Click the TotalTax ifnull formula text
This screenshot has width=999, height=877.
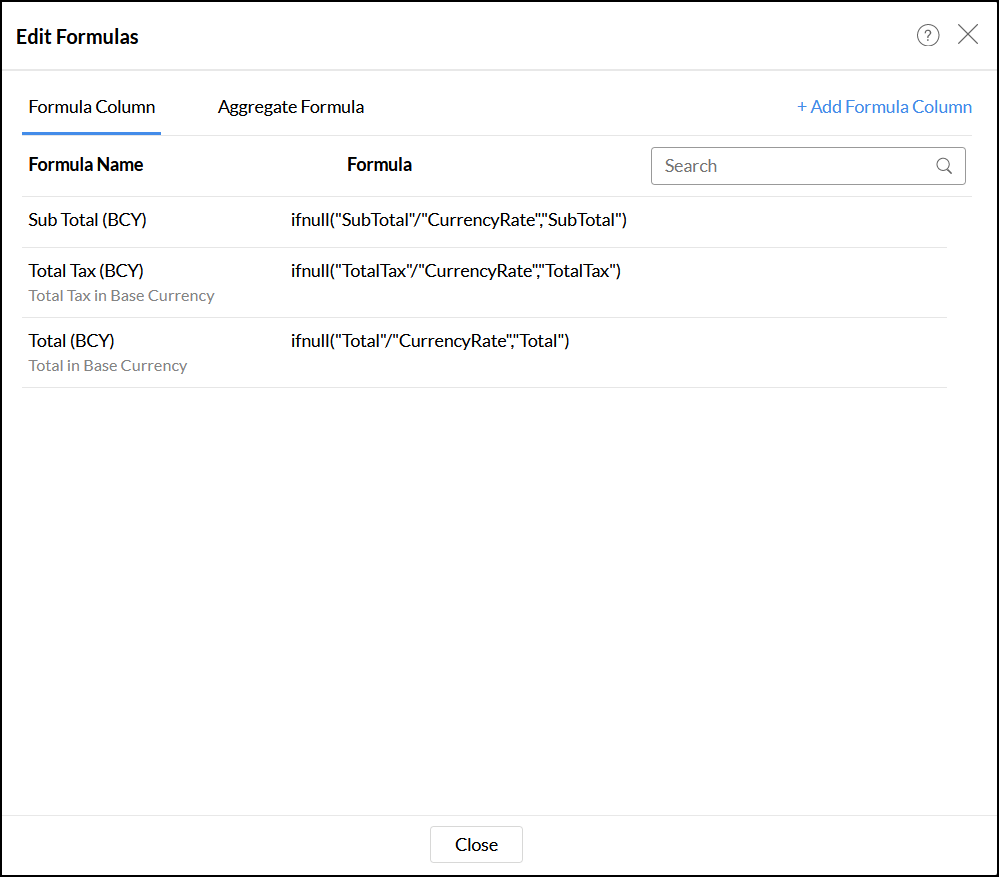pos(456,271)
